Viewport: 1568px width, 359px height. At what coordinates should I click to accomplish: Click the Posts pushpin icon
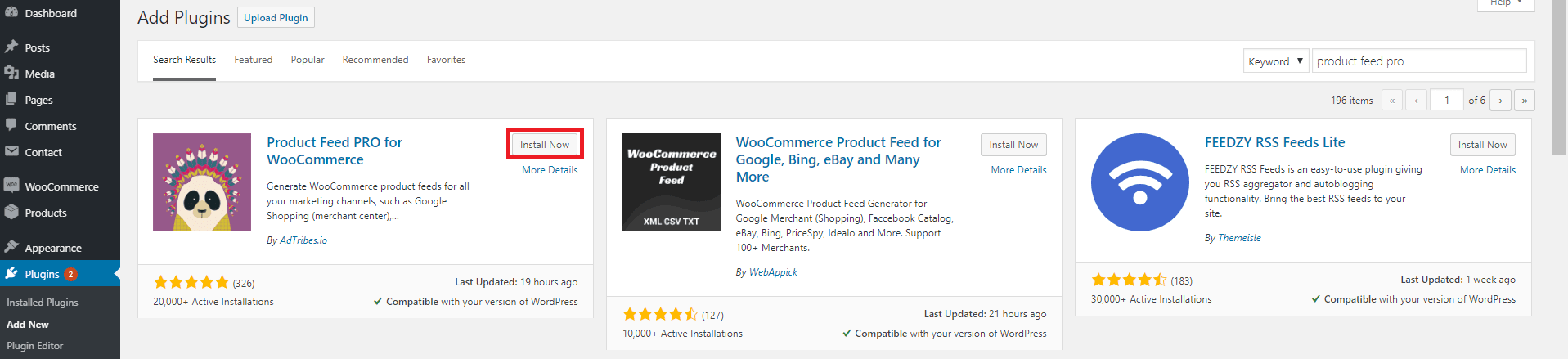pyautogui.click(x=11, y=47)
